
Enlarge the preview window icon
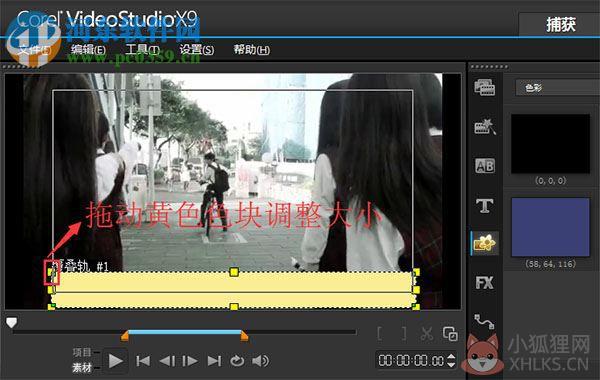pos(450,334)
